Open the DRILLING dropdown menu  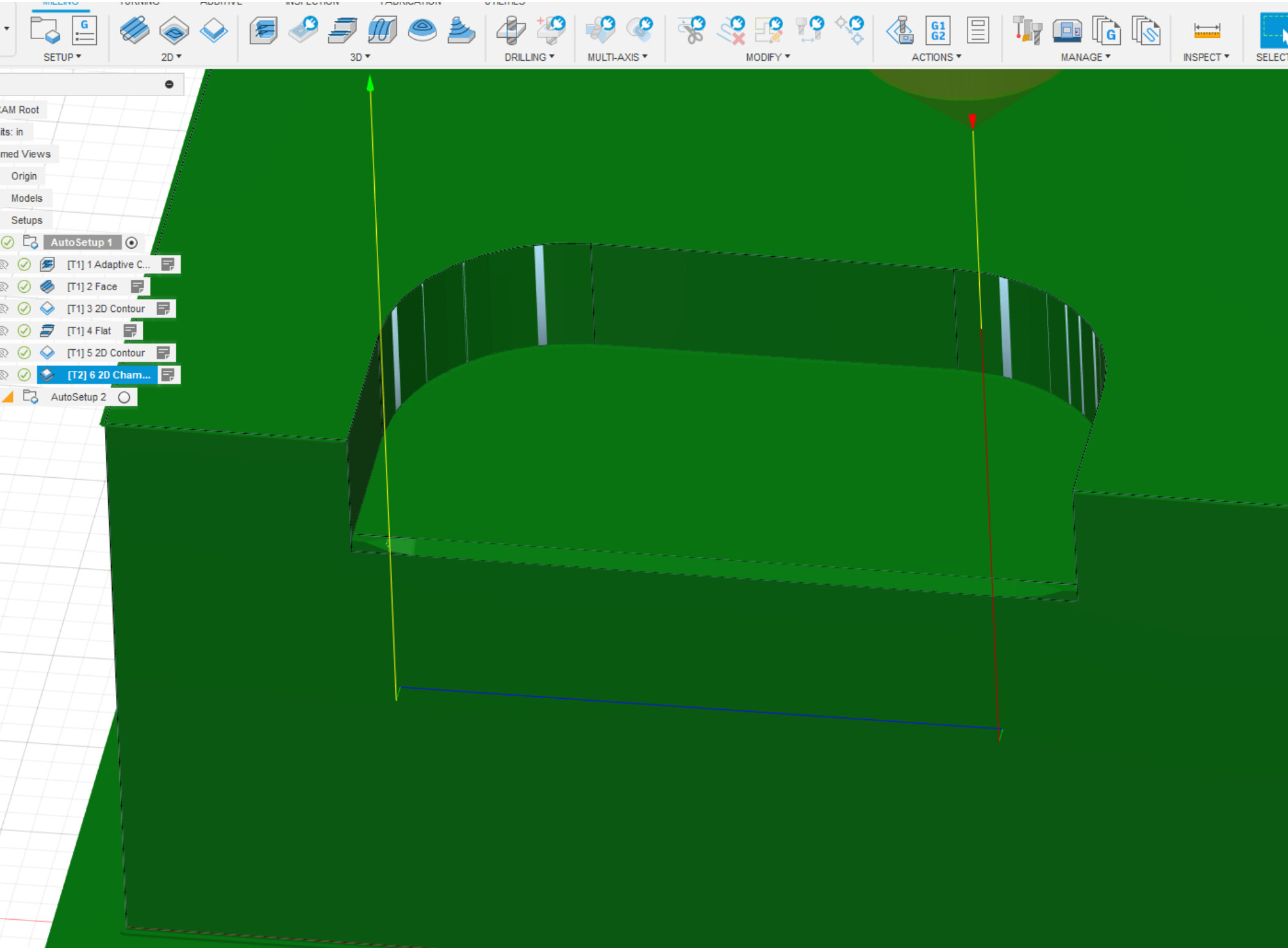click(529, 57)
